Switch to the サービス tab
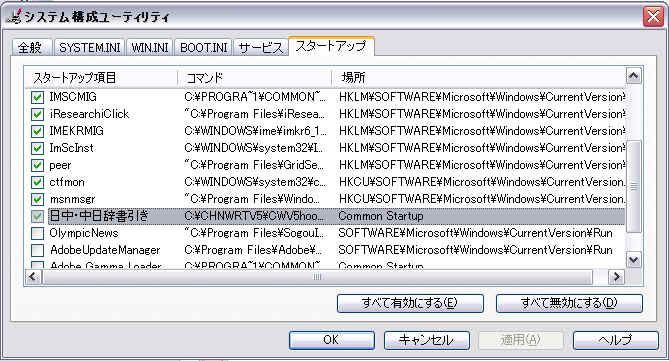This screenshot has width=669, height=361. (x=260, y=47)
